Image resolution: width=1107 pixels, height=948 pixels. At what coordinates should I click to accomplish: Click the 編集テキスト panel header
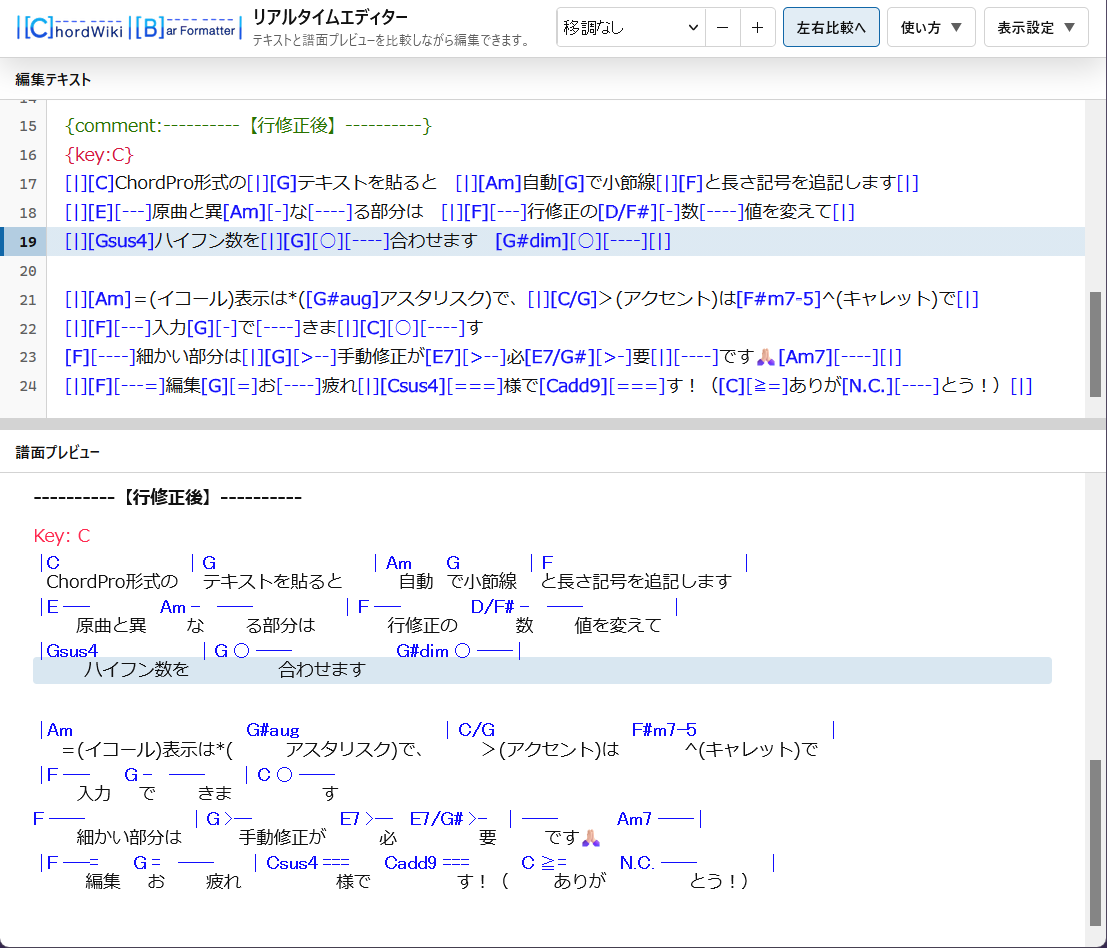53,80
